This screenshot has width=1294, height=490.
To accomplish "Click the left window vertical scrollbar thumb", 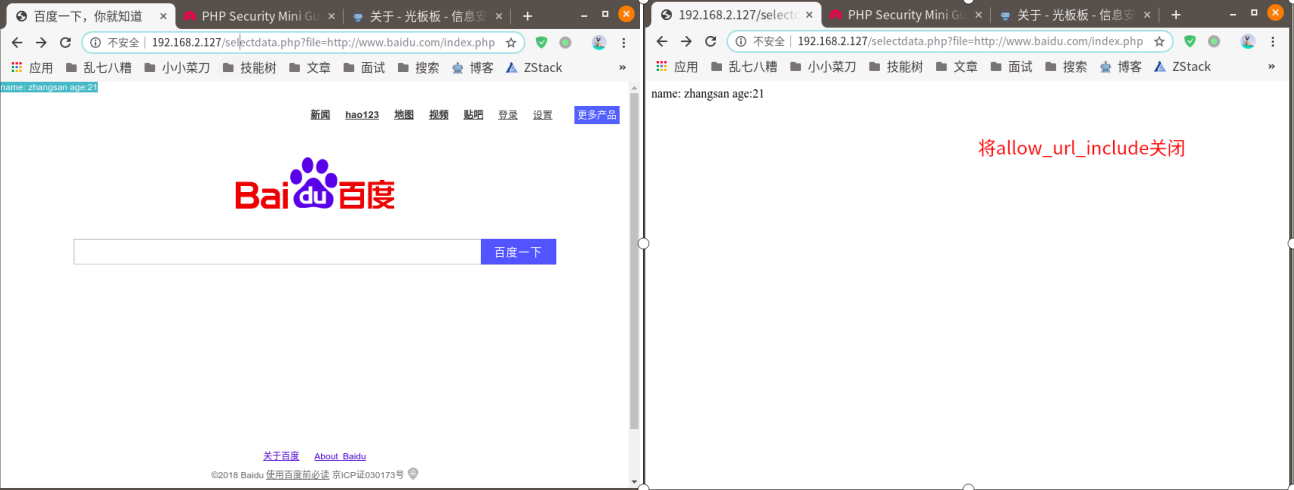I will (634, 263).
